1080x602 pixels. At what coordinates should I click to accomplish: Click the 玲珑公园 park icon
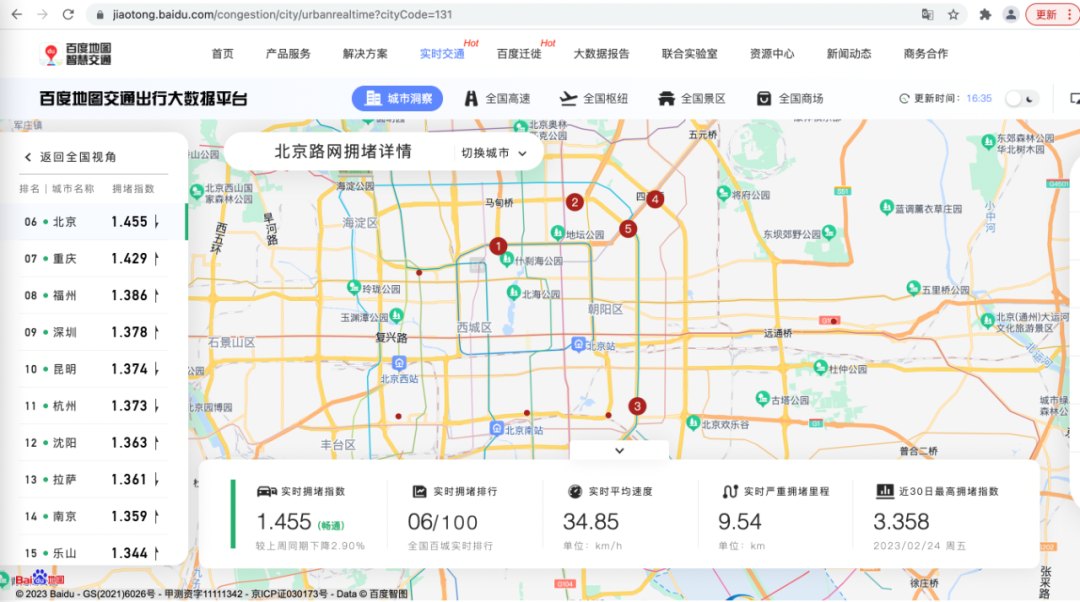tap(354, 287)
